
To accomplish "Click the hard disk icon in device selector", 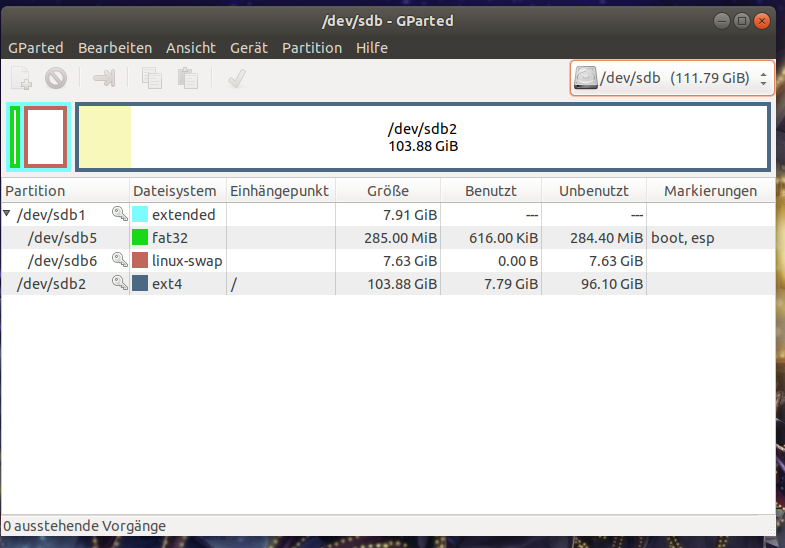I will 586,78.
